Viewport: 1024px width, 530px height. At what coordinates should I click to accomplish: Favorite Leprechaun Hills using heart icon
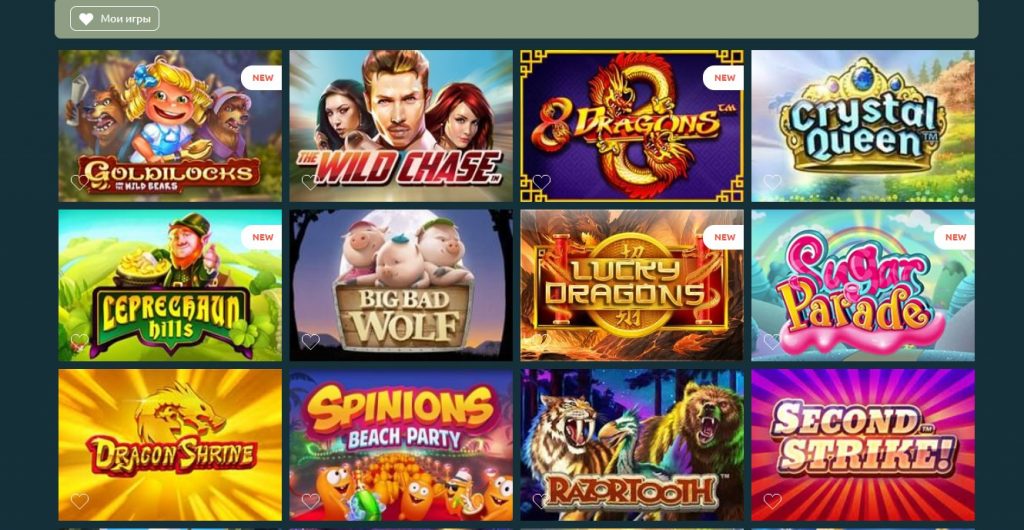(x=80, y=341)
